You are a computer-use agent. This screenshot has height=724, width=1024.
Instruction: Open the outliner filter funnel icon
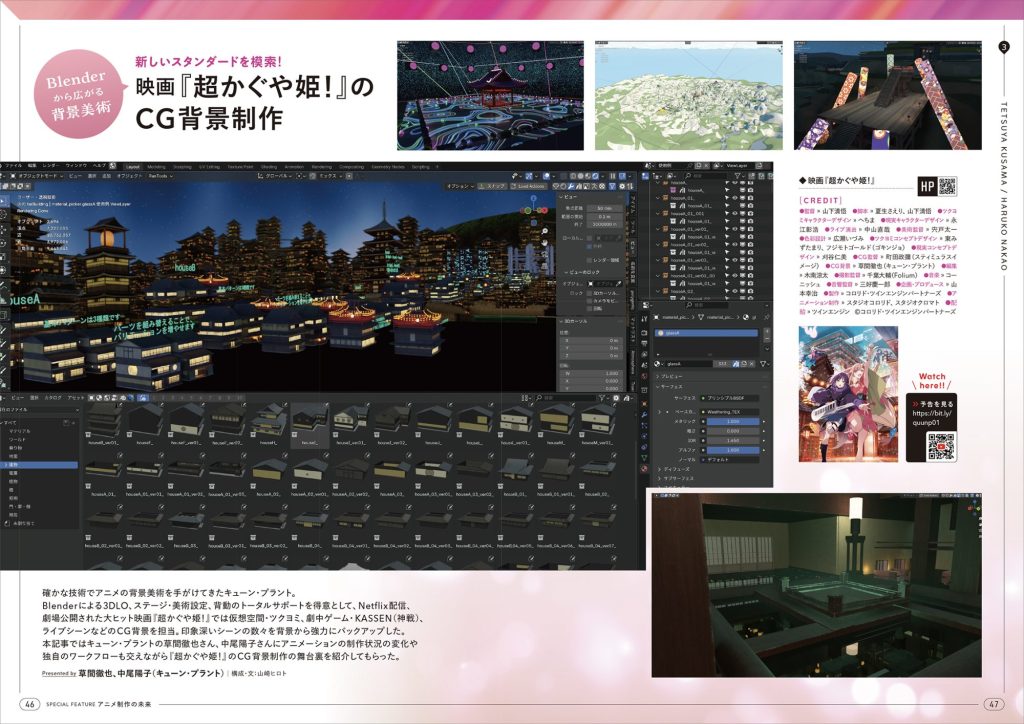point(738,176)
